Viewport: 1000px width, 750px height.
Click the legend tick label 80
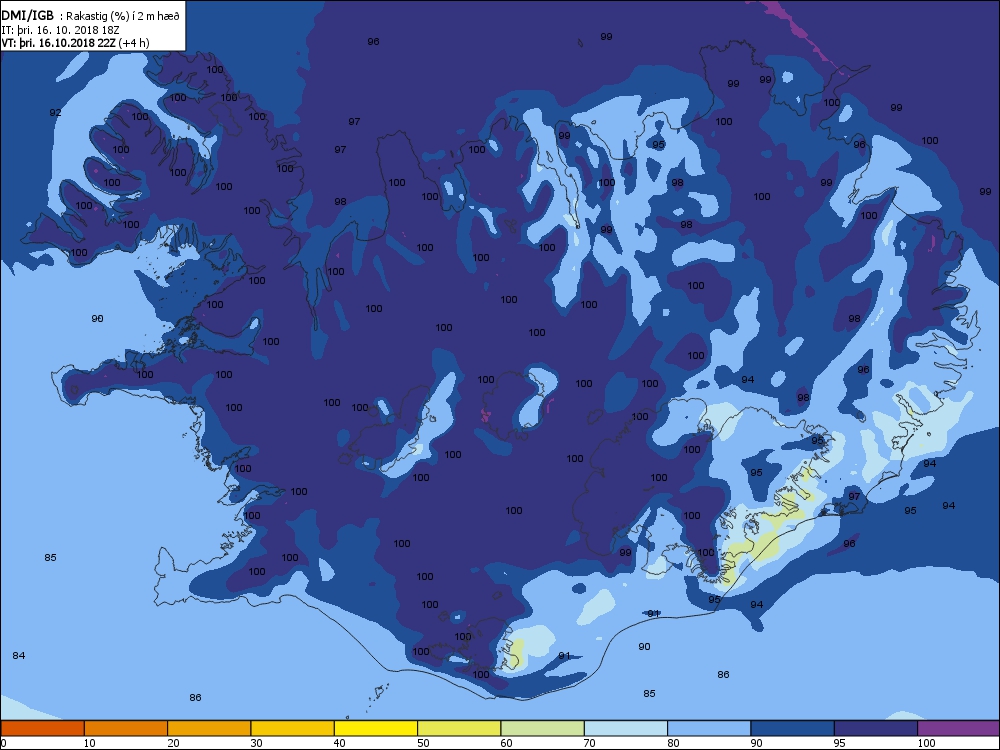(673, 743)
